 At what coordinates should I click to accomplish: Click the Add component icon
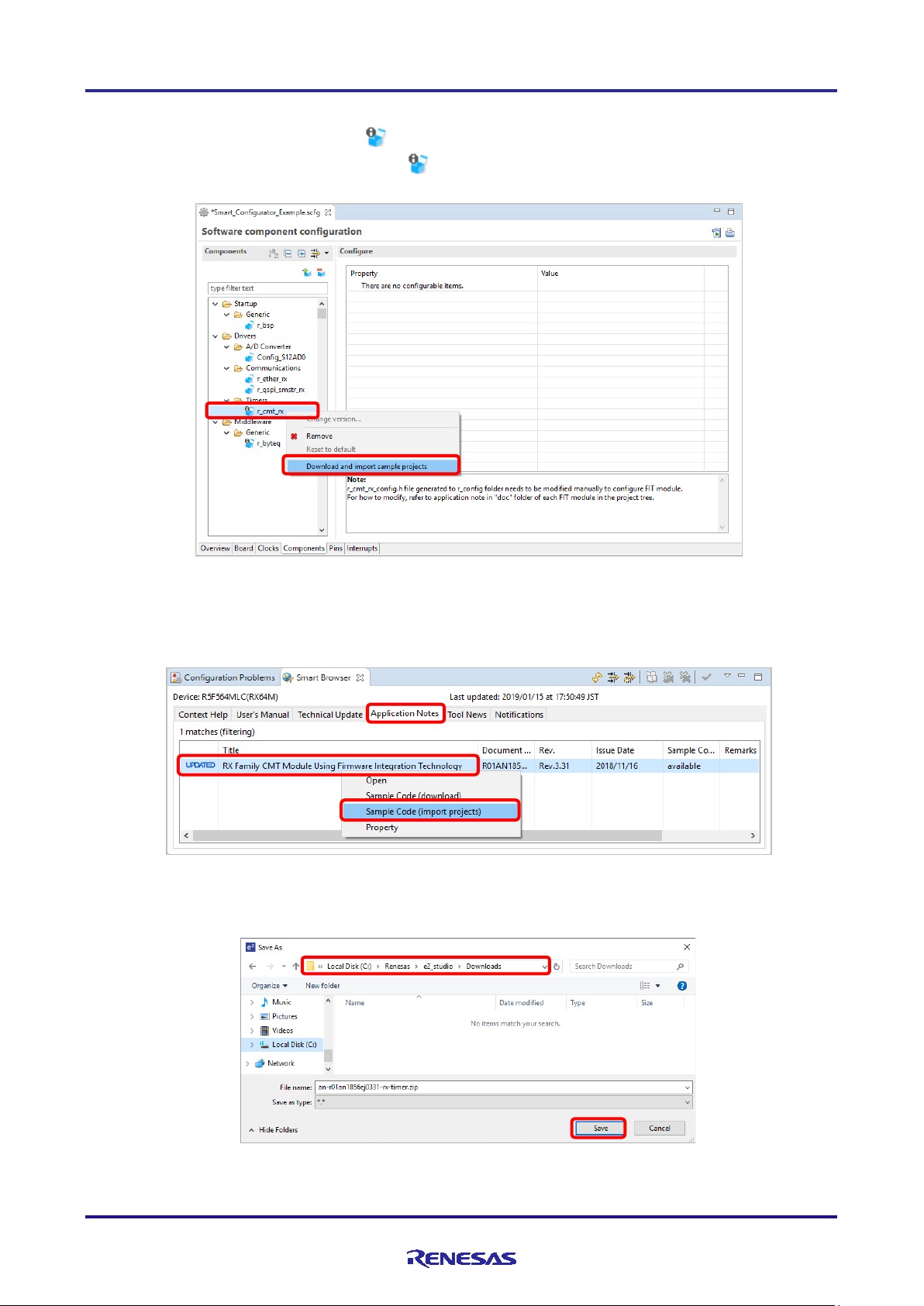pos(307,273)
